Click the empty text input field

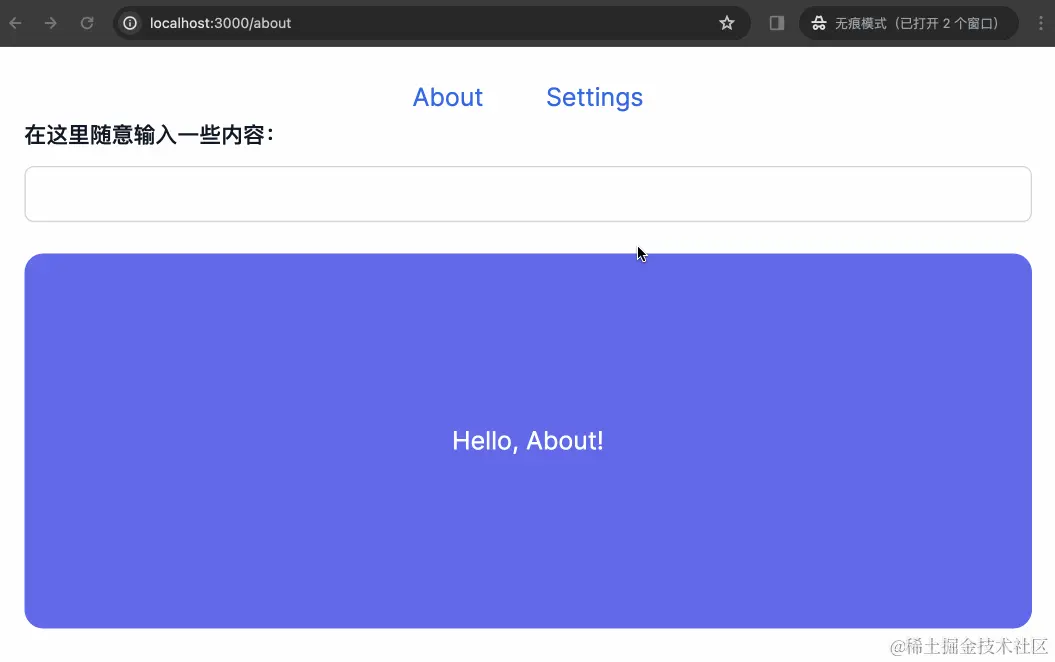pyautogui.click(x=528, y=194)
